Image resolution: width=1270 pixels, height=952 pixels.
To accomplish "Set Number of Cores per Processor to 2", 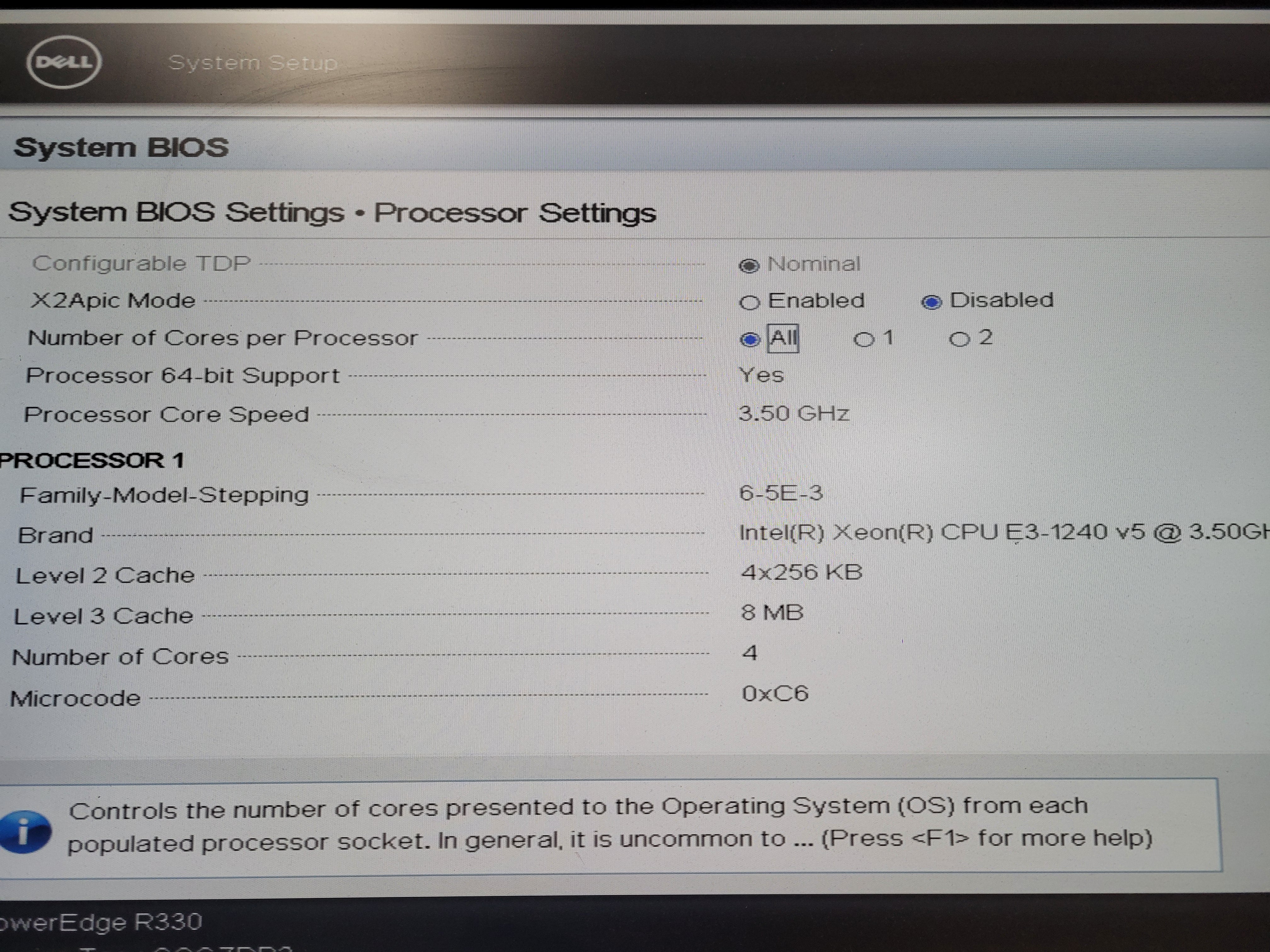I will pos(959,338).
